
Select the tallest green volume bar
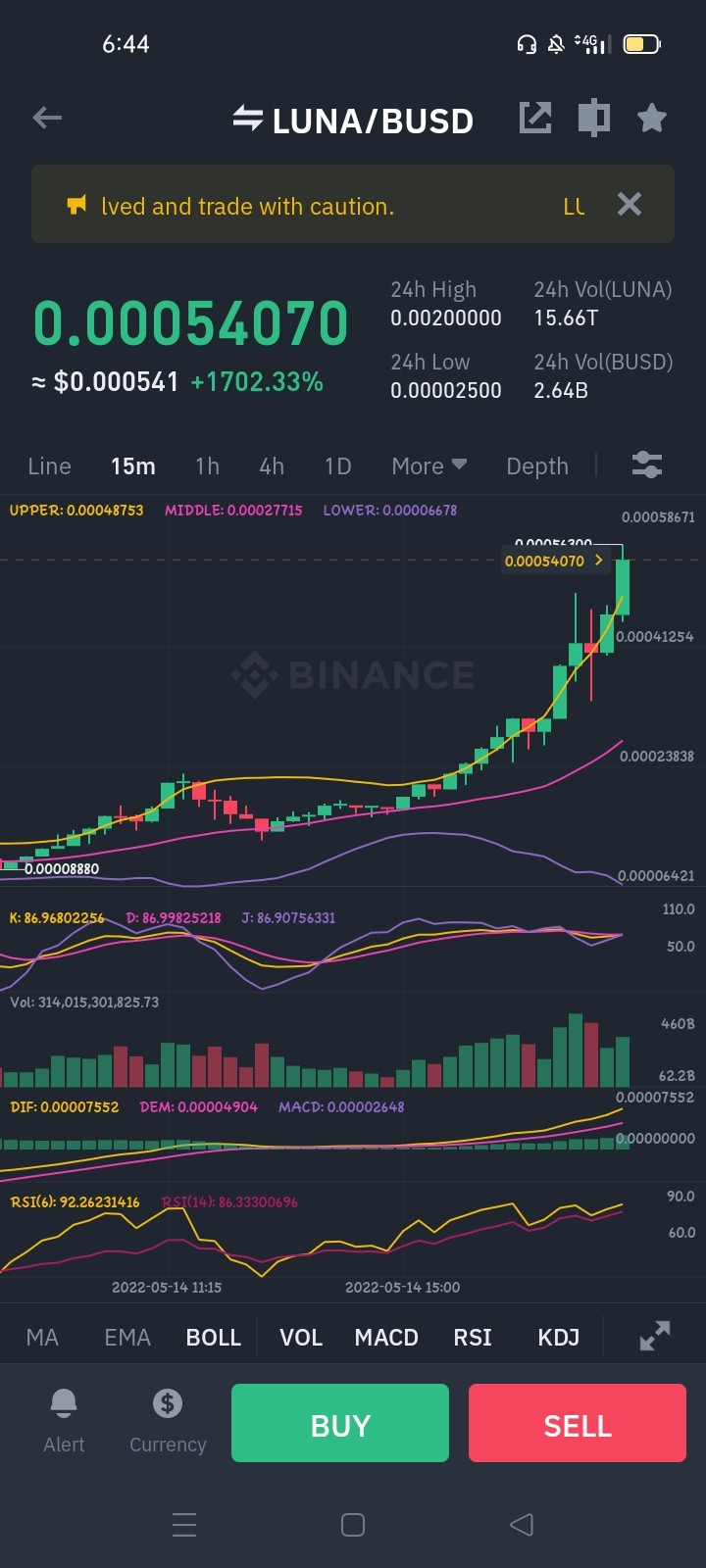(576, 1050)
